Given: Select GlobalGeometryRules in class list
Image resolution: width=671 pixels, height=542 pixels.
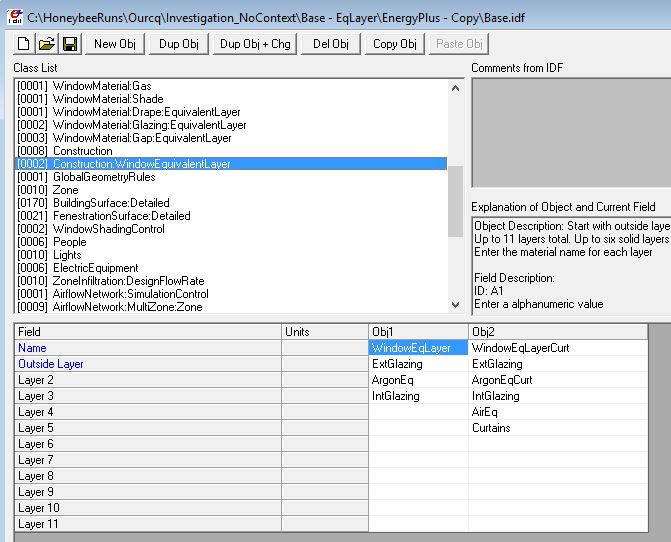Looking at the screenshot, I should click(231, 177).
